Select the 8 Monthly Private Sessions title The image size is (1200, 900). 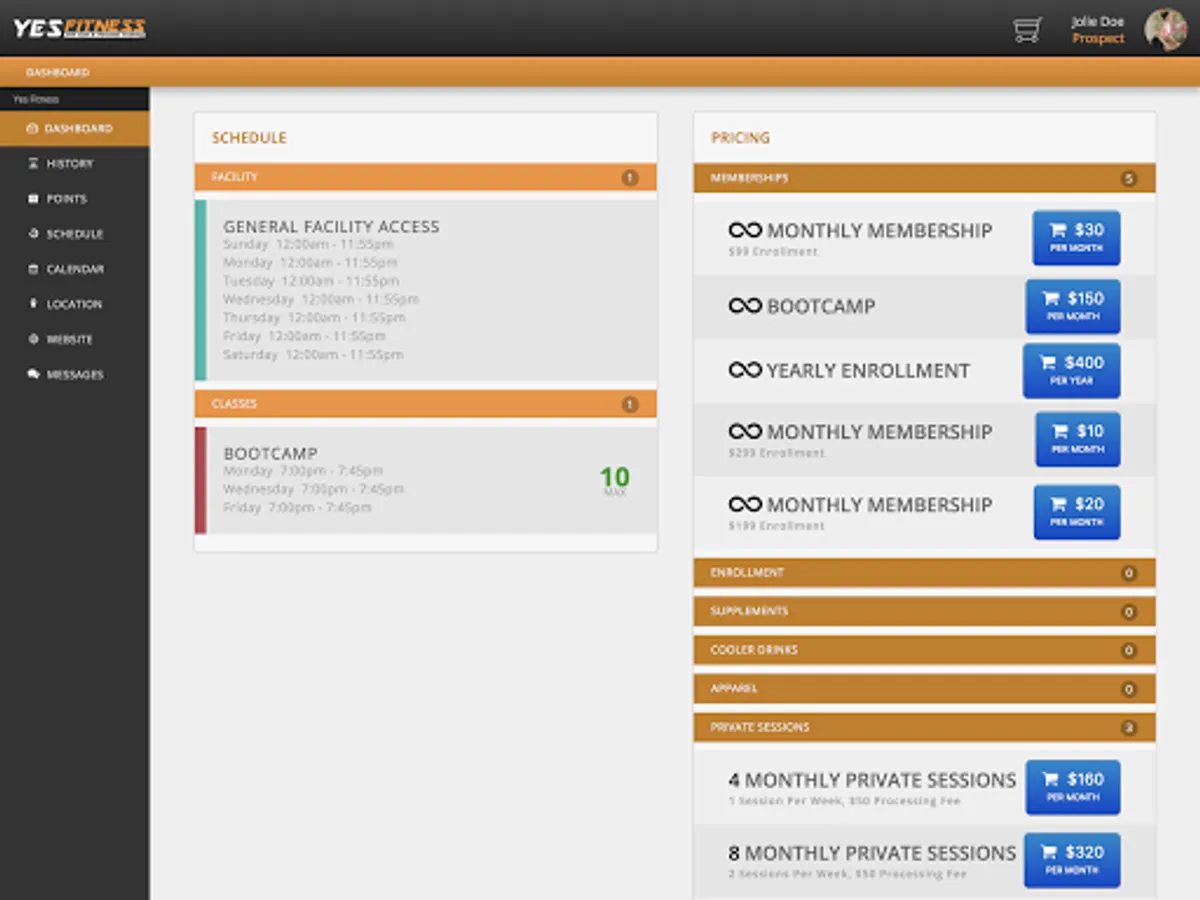coord(872,853)
